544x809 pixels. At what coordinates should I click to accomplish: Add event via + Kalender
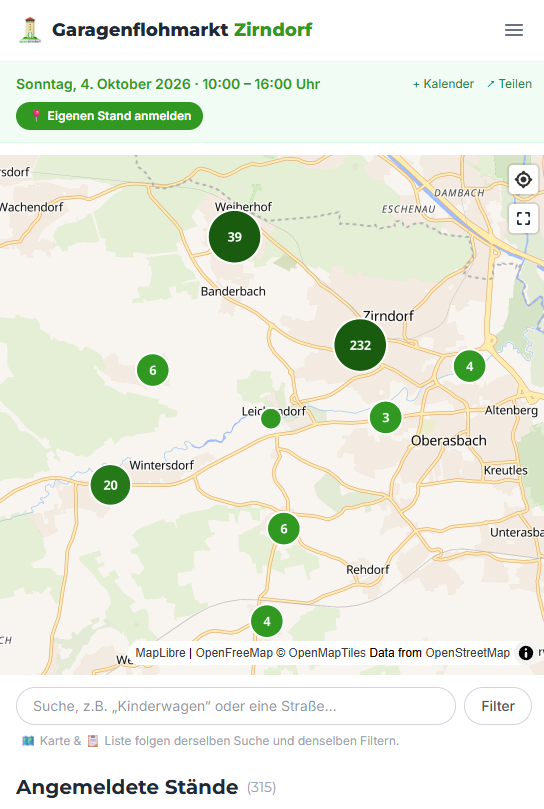pos(443,84)
